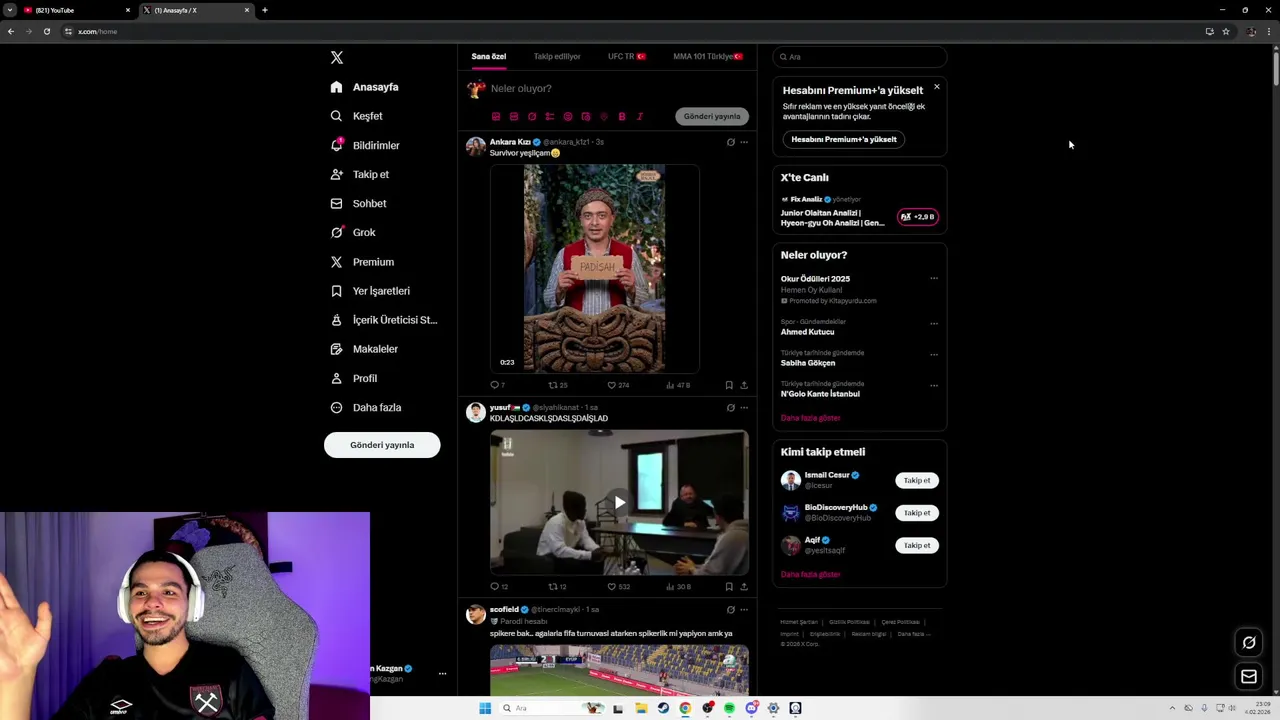The image size is (1280, 720).
Task: Switch to UFC TR tab
Action: point(627,57)
